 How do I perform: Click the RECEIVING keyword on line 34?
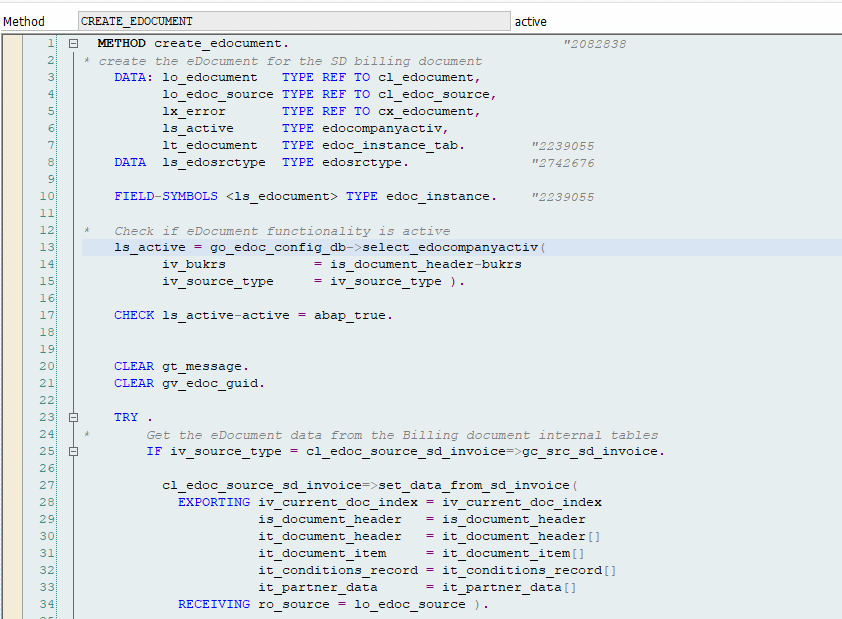pos(214,604)
